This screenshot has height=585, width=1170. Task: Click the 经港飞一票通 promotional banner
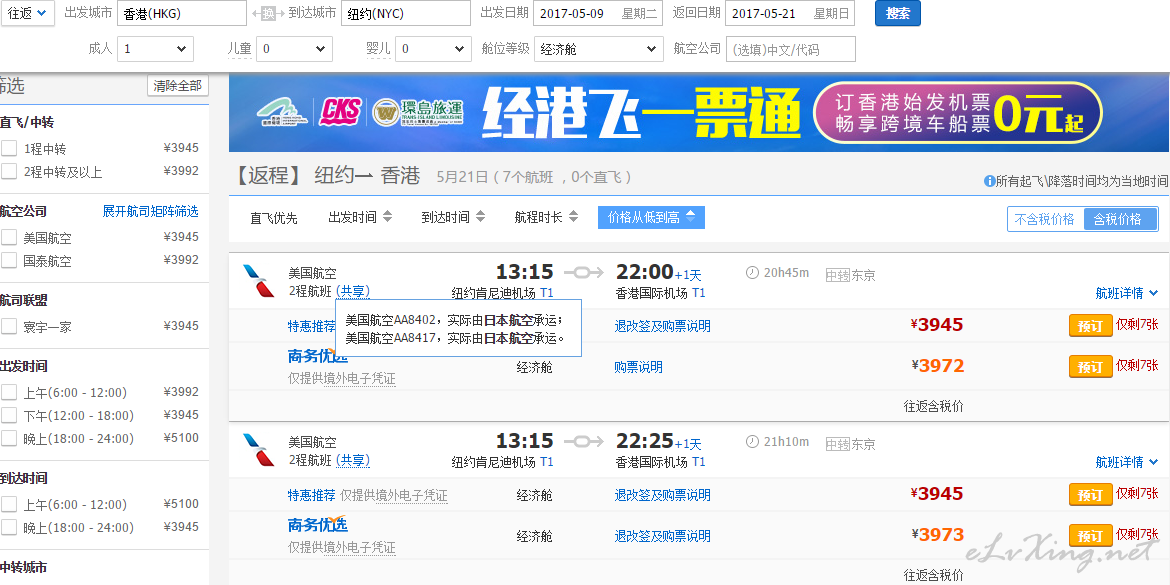click(698, 113)
